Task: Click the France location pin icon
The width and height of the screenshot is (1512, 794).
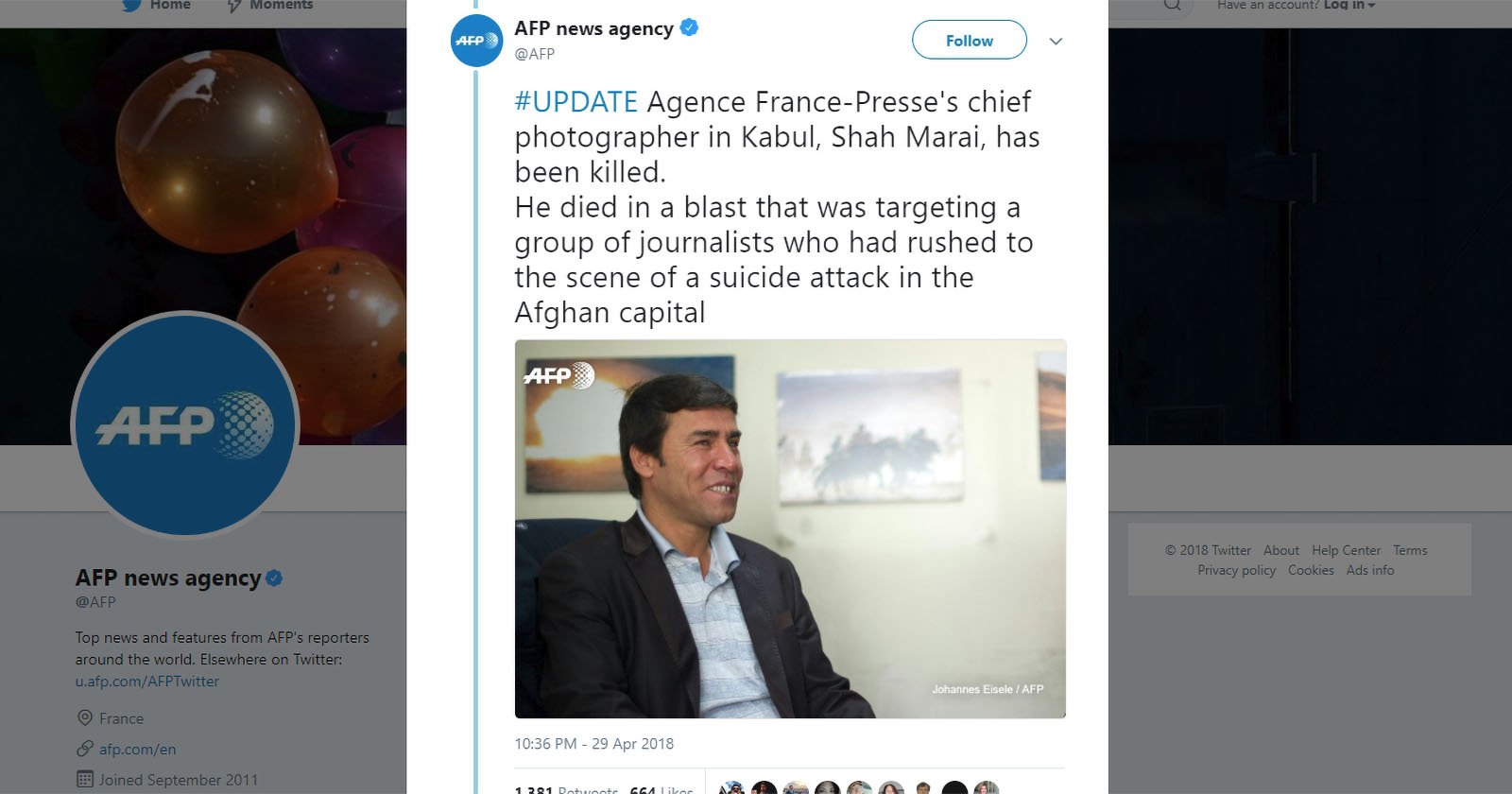Action: 85,718
